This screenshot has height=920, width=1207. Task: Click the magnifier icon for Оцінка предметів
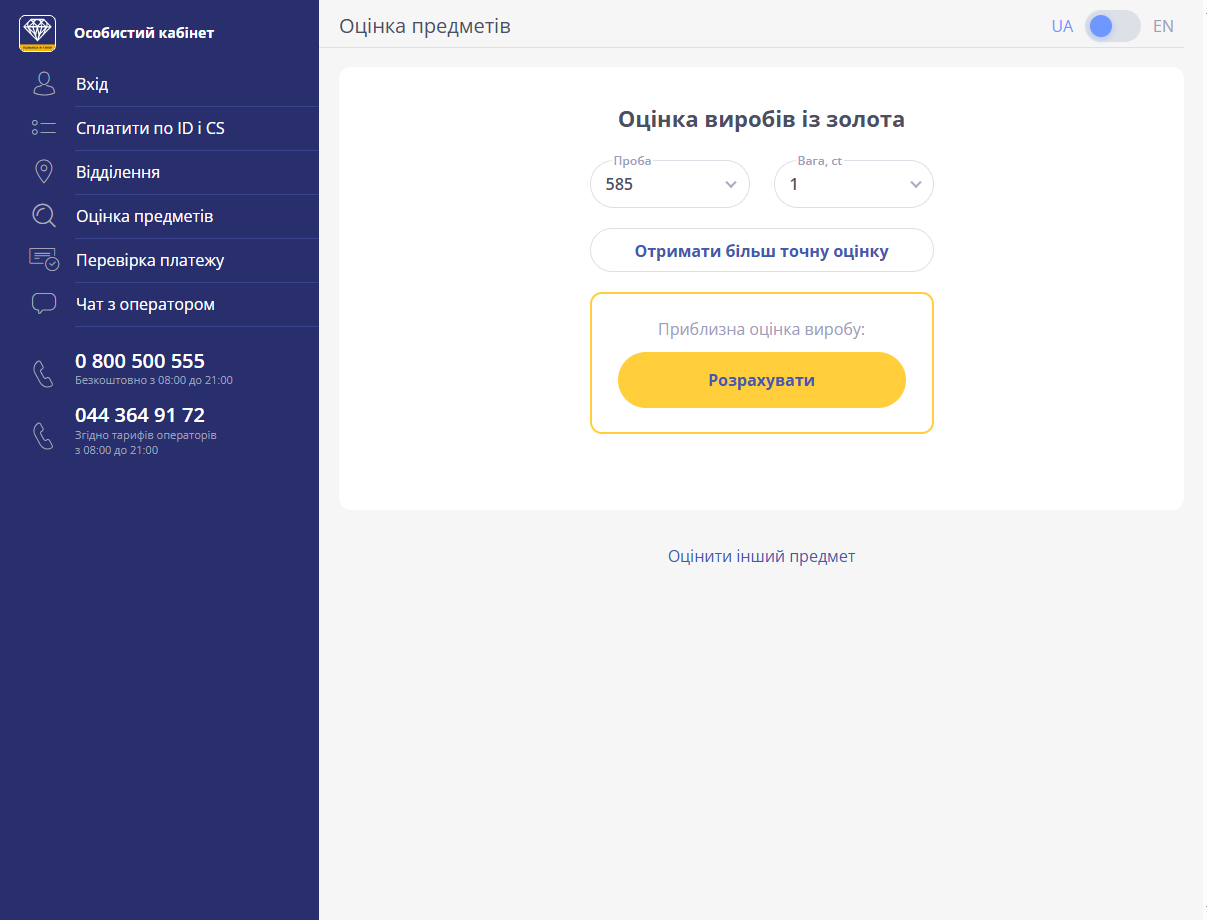(x=44, y=216)
